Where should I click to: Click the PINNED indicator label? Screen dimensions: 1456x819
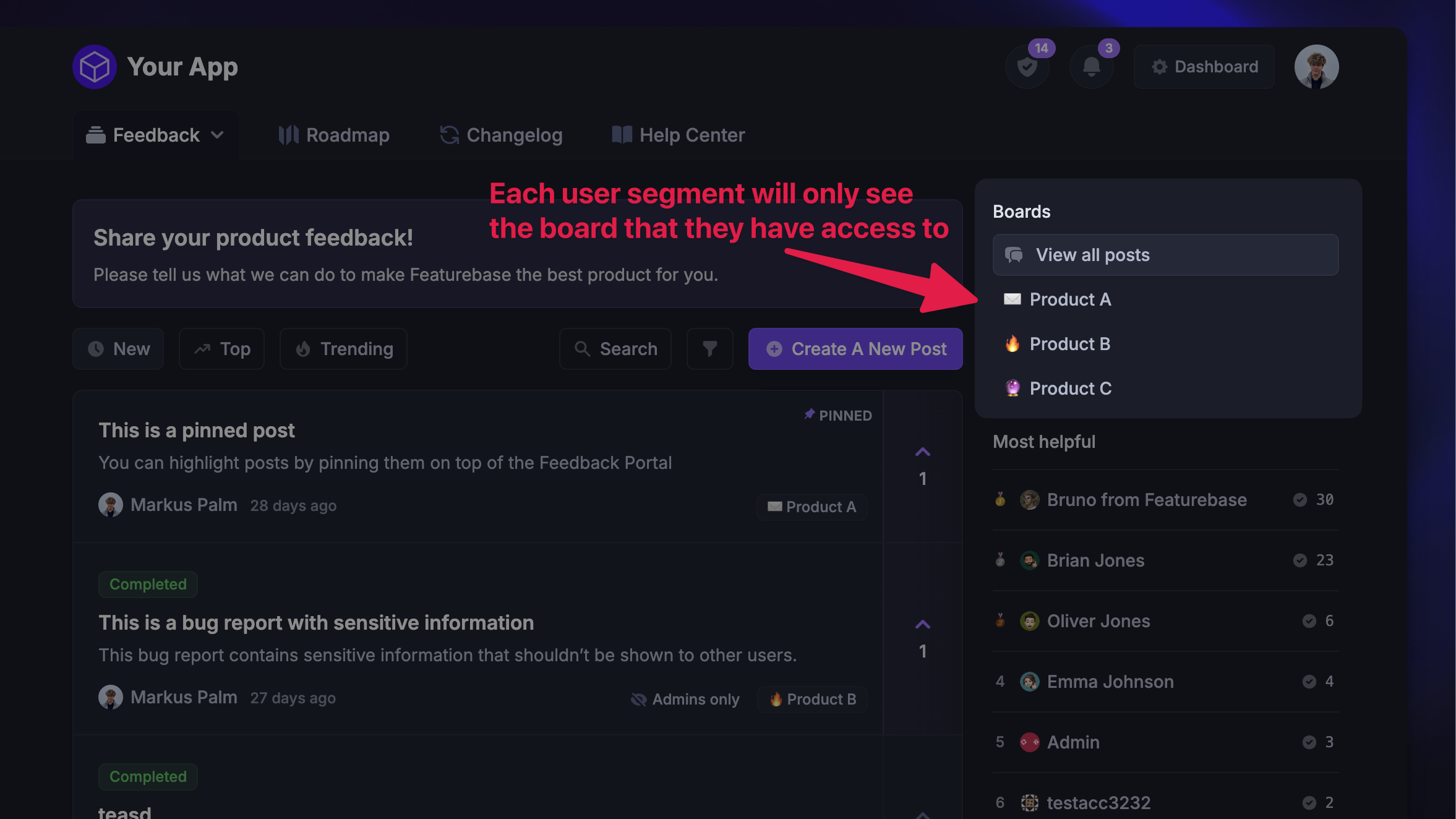tap(837, 416)
